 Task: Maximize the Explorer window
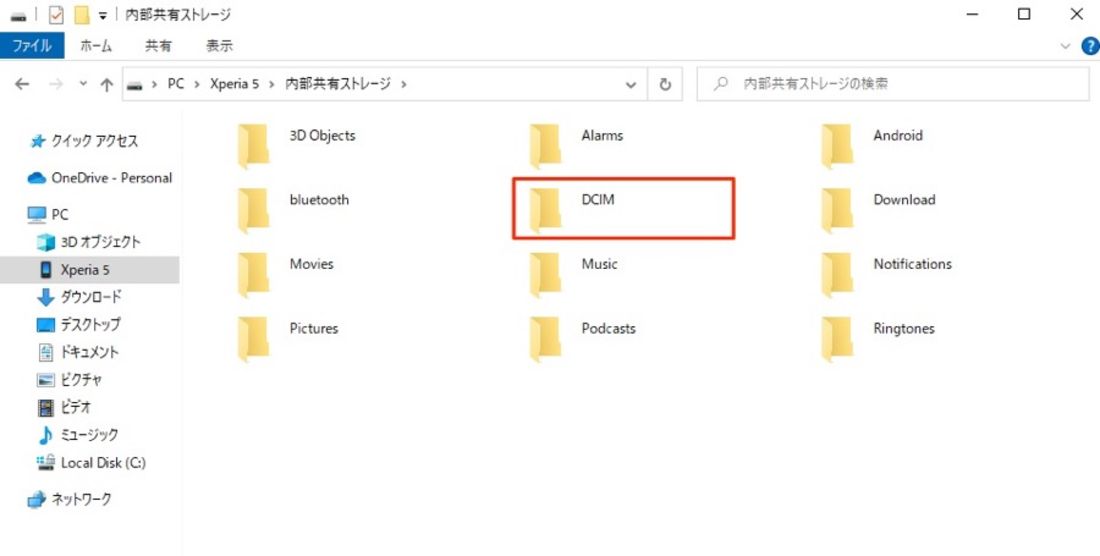[1024, 14]
